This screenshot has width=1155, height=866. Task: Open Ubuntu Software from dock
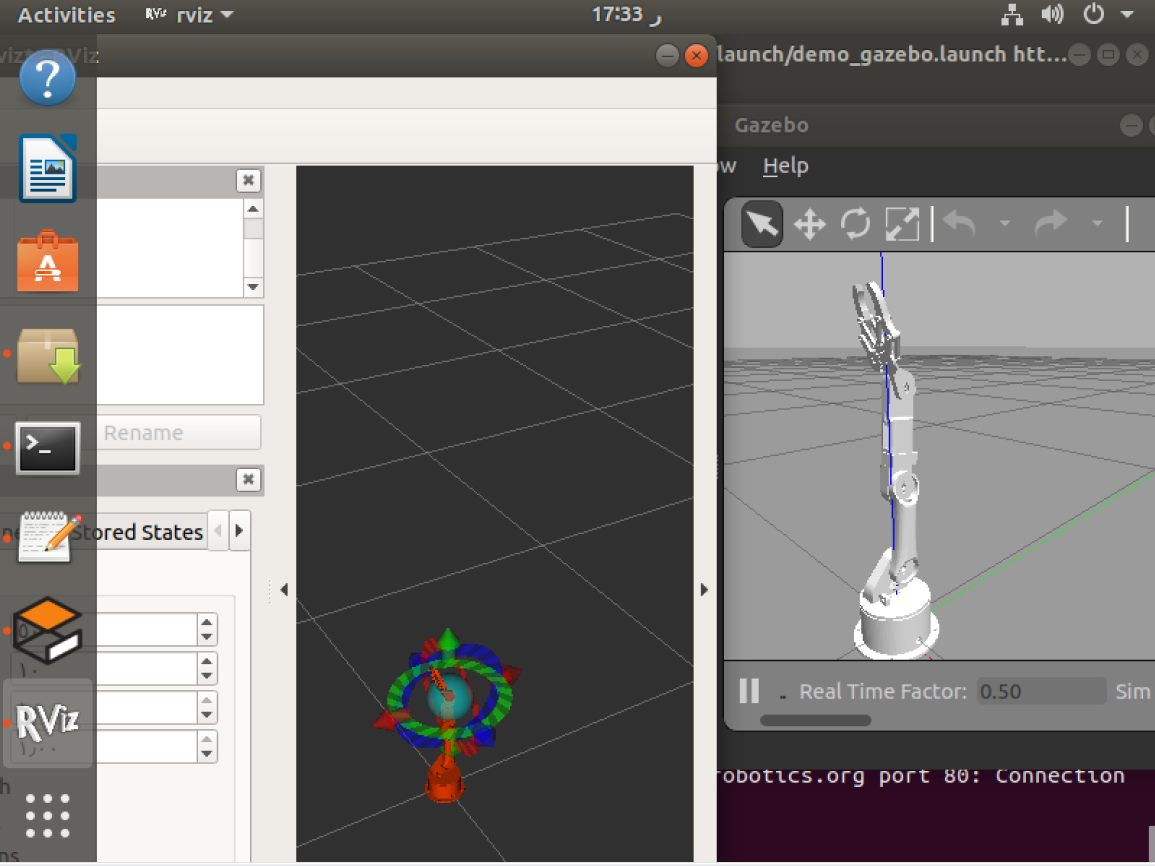point(48,261)
